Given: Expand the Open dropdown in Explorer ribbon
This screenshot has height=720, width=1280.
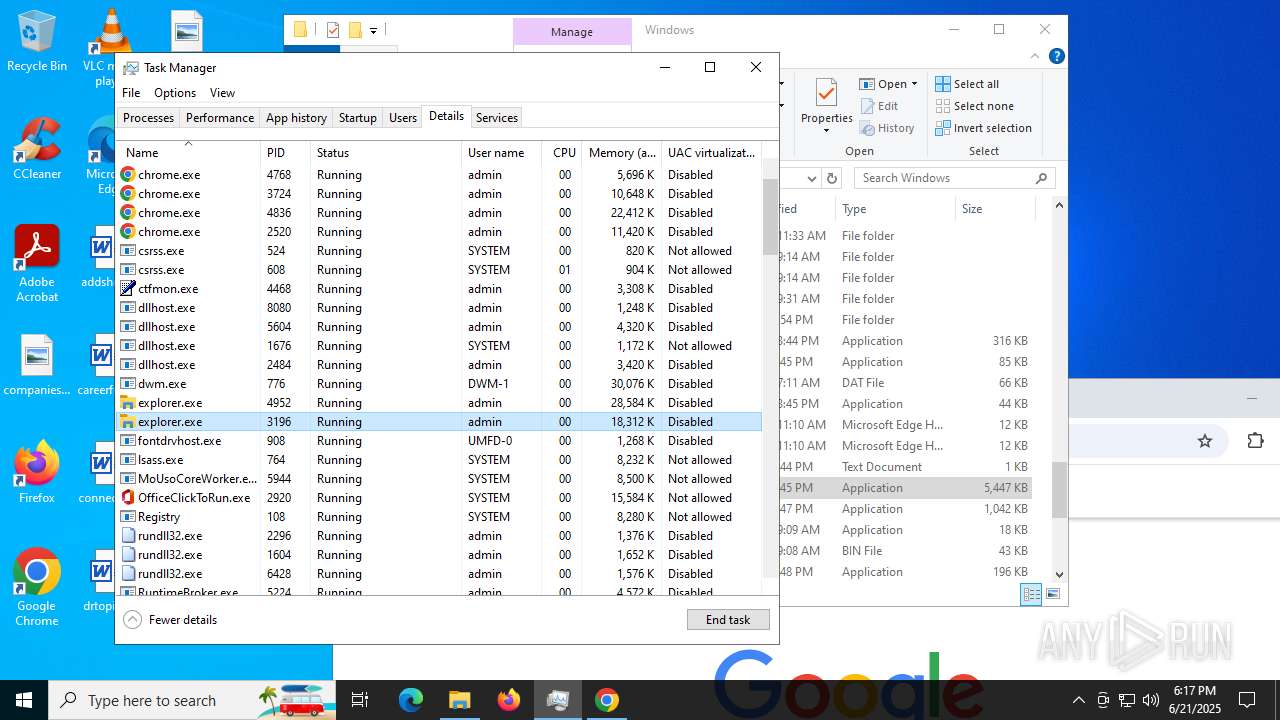Looking at the screenshot, I should pyautogui.click(x=914, y=84).
